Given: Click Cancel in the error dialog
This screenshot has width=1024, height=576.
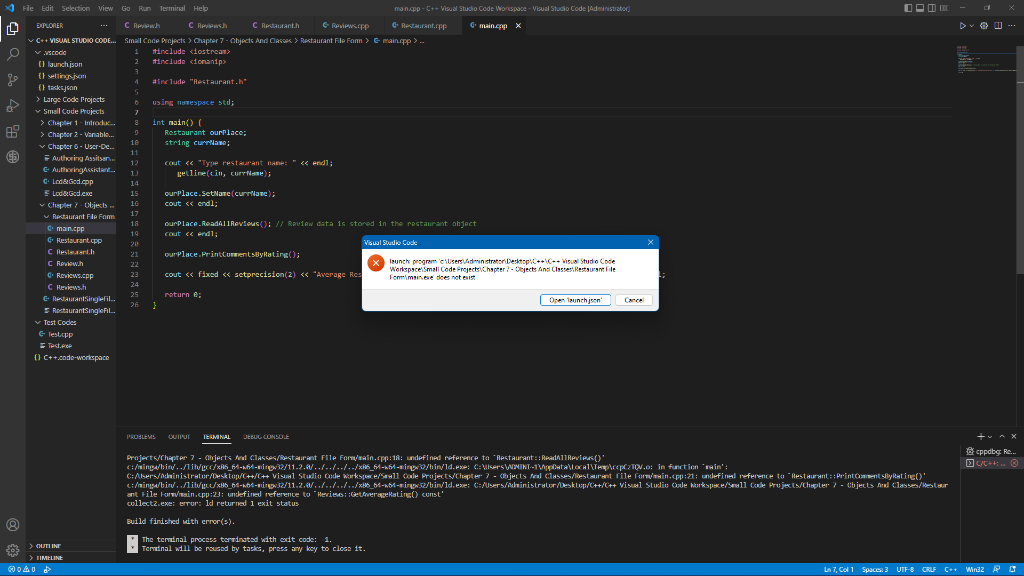Looking at the screenshot, I should 633,300.
